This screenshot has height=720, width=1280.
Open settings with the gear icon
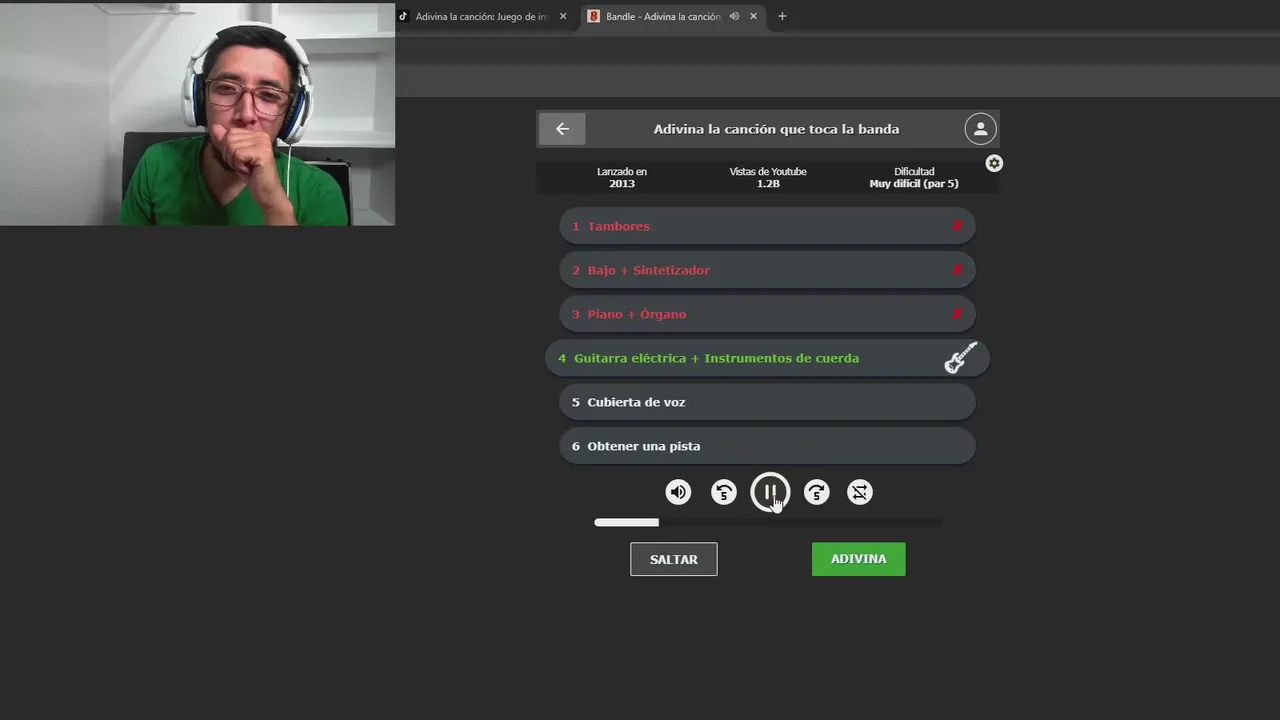coord(994,163)
